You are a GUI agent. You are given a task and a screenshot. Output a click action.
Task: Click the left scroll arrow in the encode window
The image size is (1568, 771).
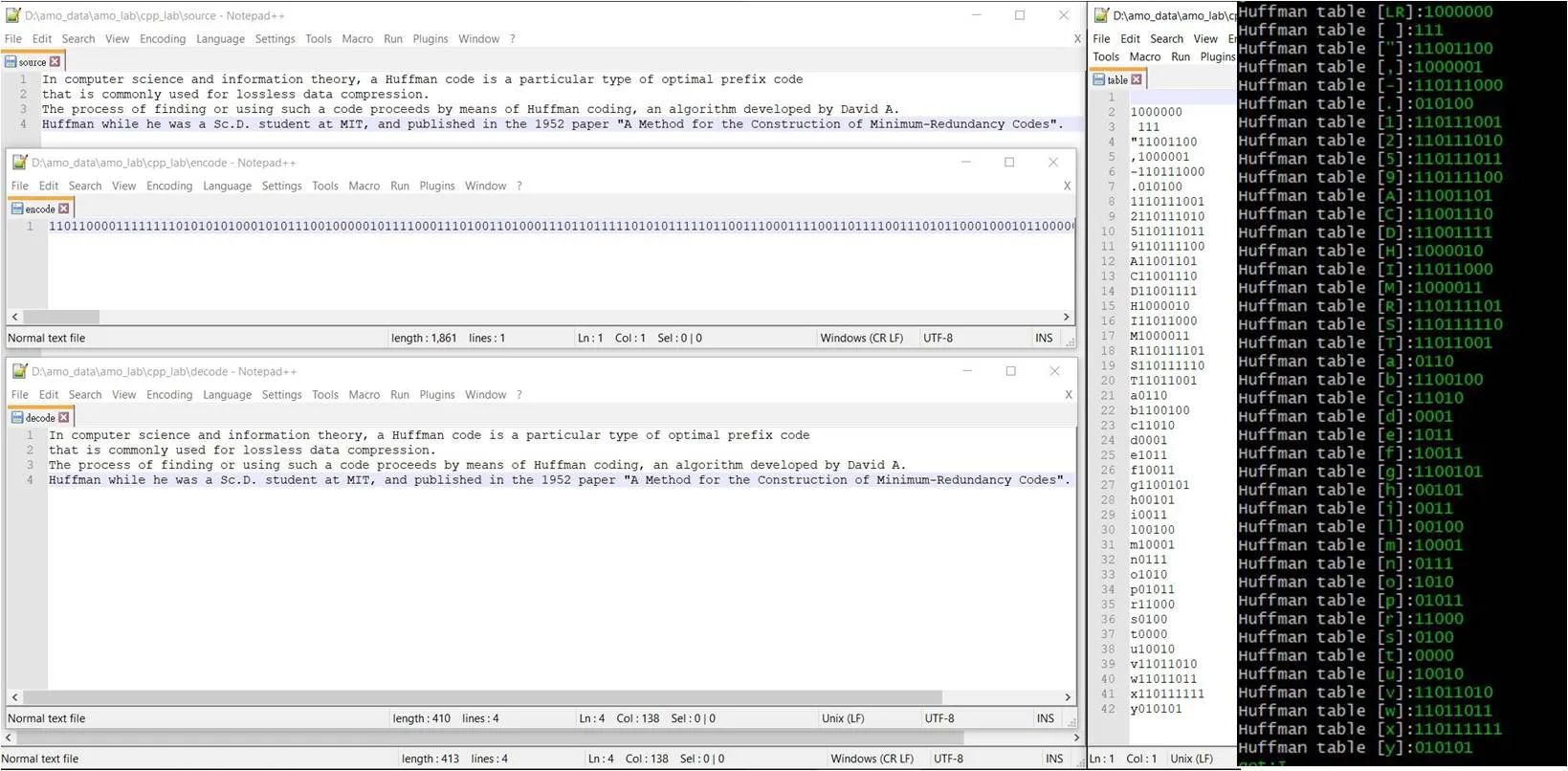14,317
